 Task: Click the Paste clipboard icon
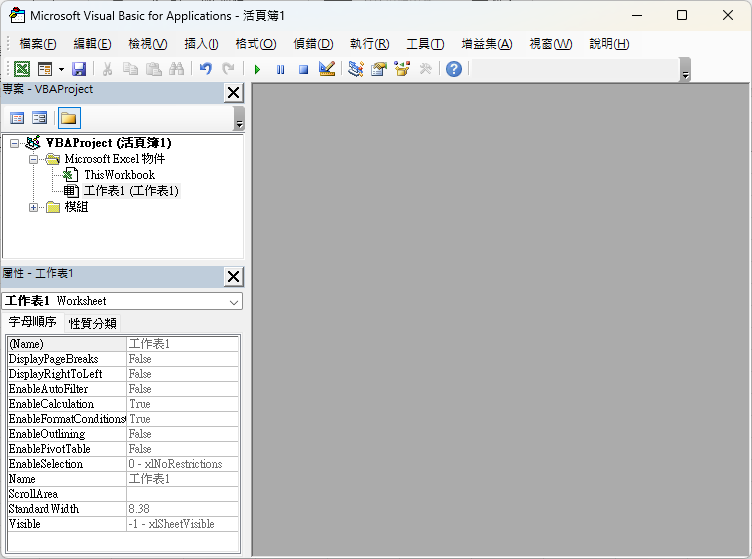[153, 69]
